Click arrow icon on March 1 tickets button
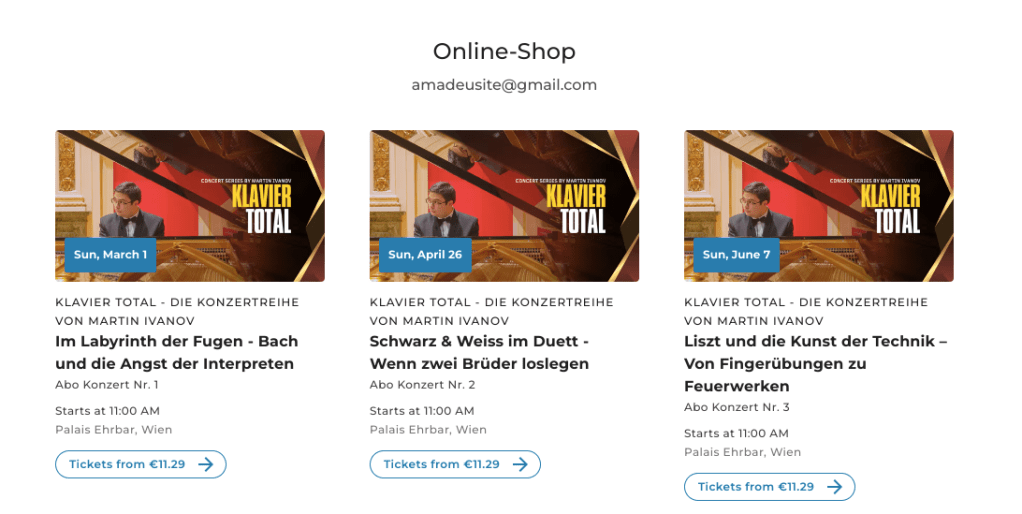 coord(206,464)
